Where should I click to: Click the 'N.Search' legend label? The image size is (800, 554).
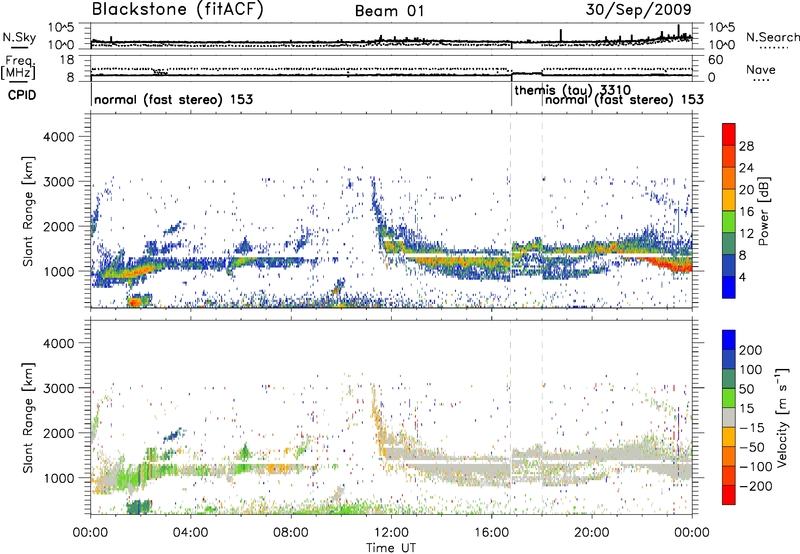[x=772, y=37]
